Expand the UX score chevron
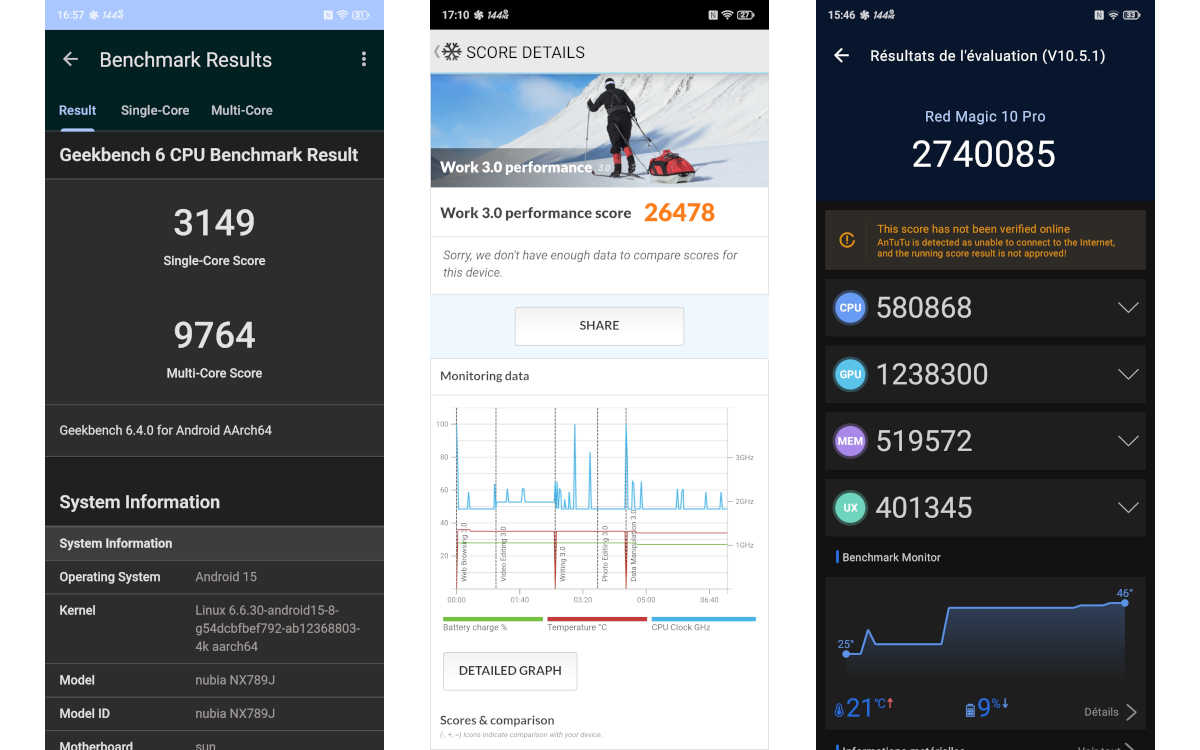This screenshot has width=1200, height=750. click(1128, 508)
